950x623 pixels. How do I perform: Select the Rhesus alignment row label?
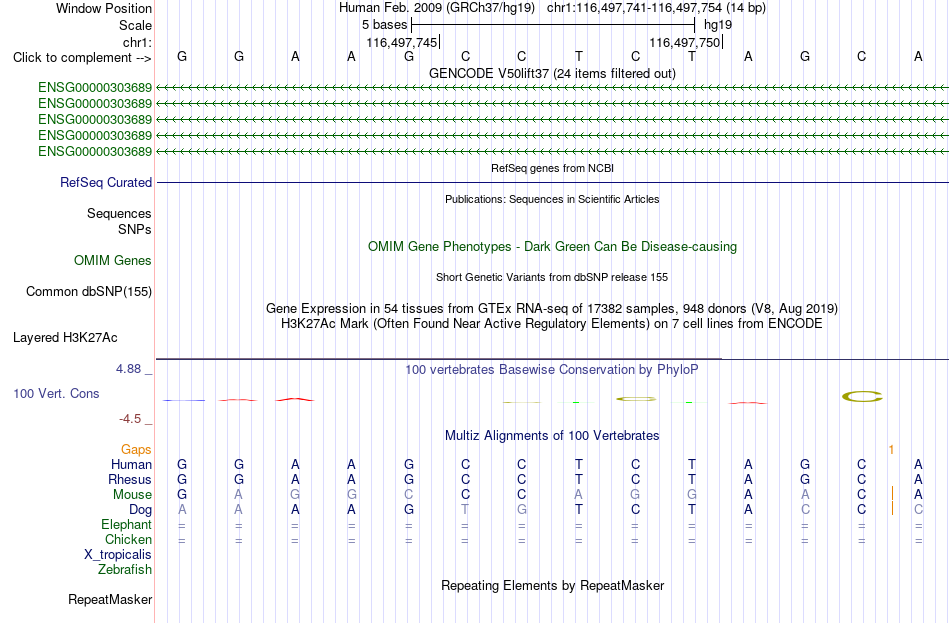coord(130,479)
